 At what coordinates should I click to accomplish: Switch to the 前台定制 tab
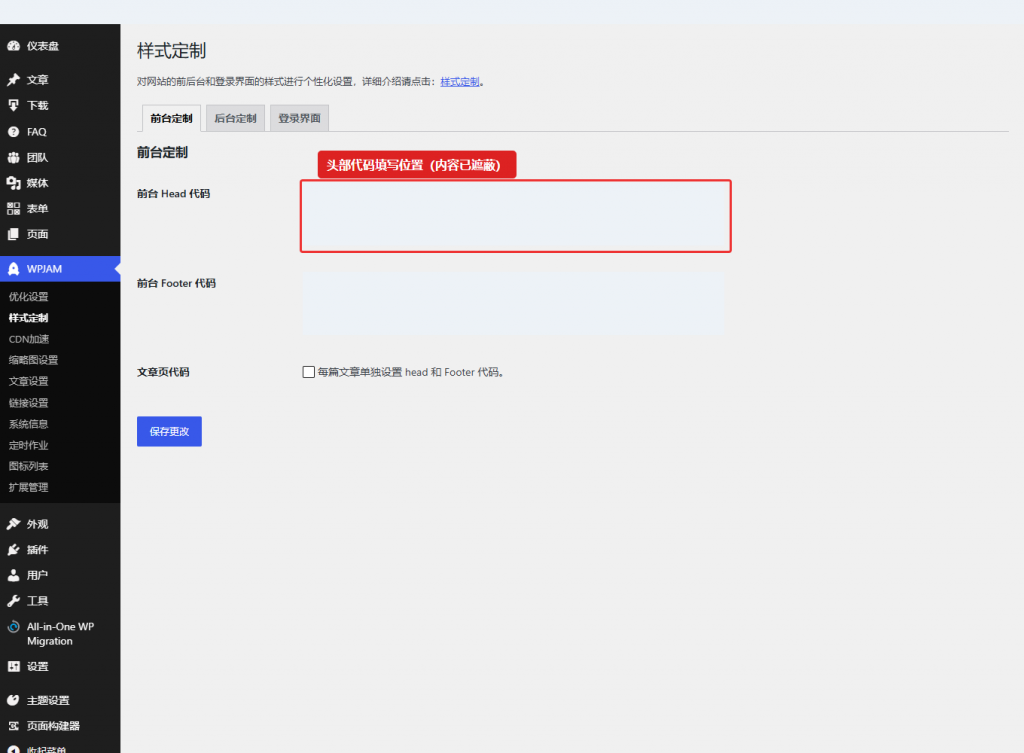tap(171, 118)
